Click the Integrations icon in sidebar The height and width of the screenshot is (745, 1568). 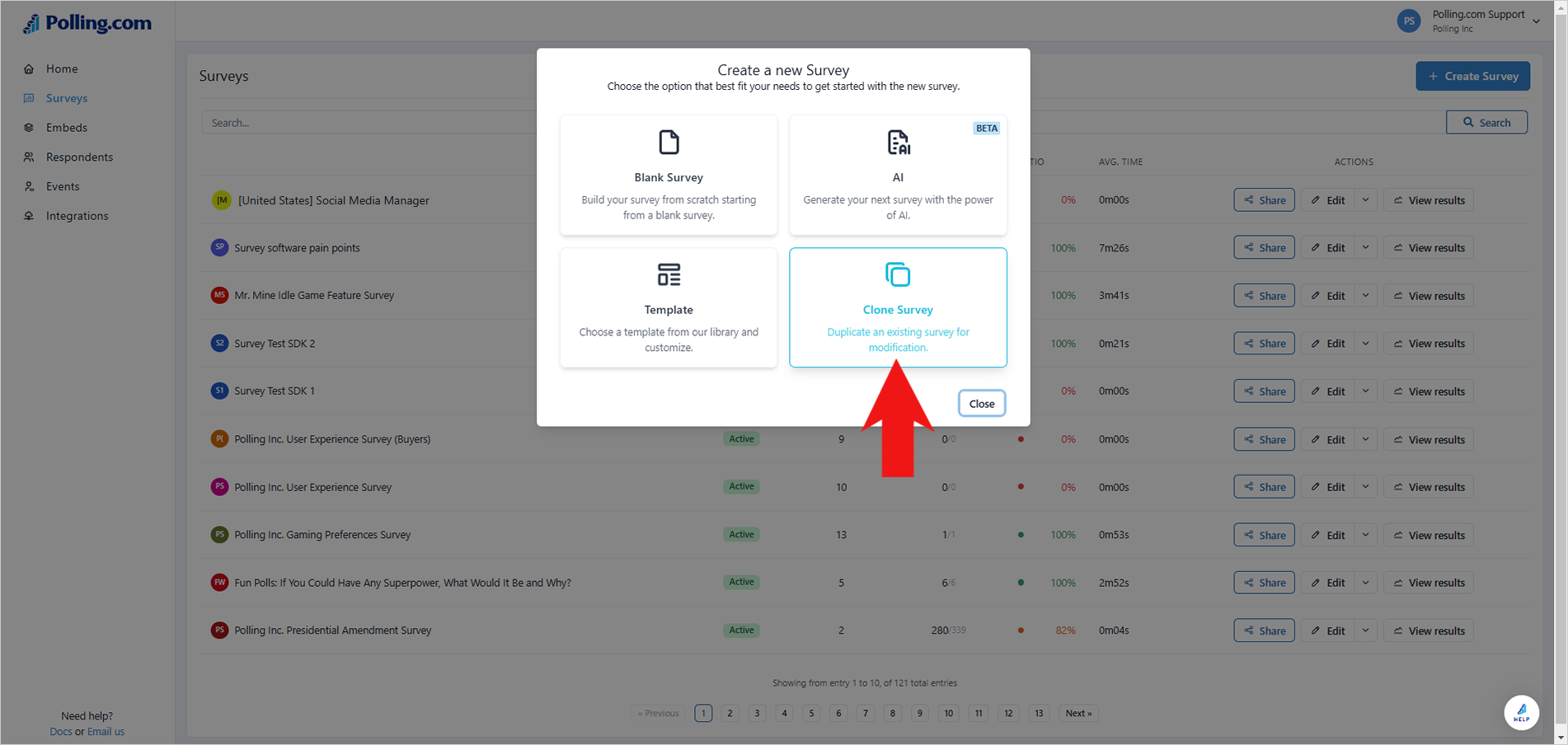(29, 216)
